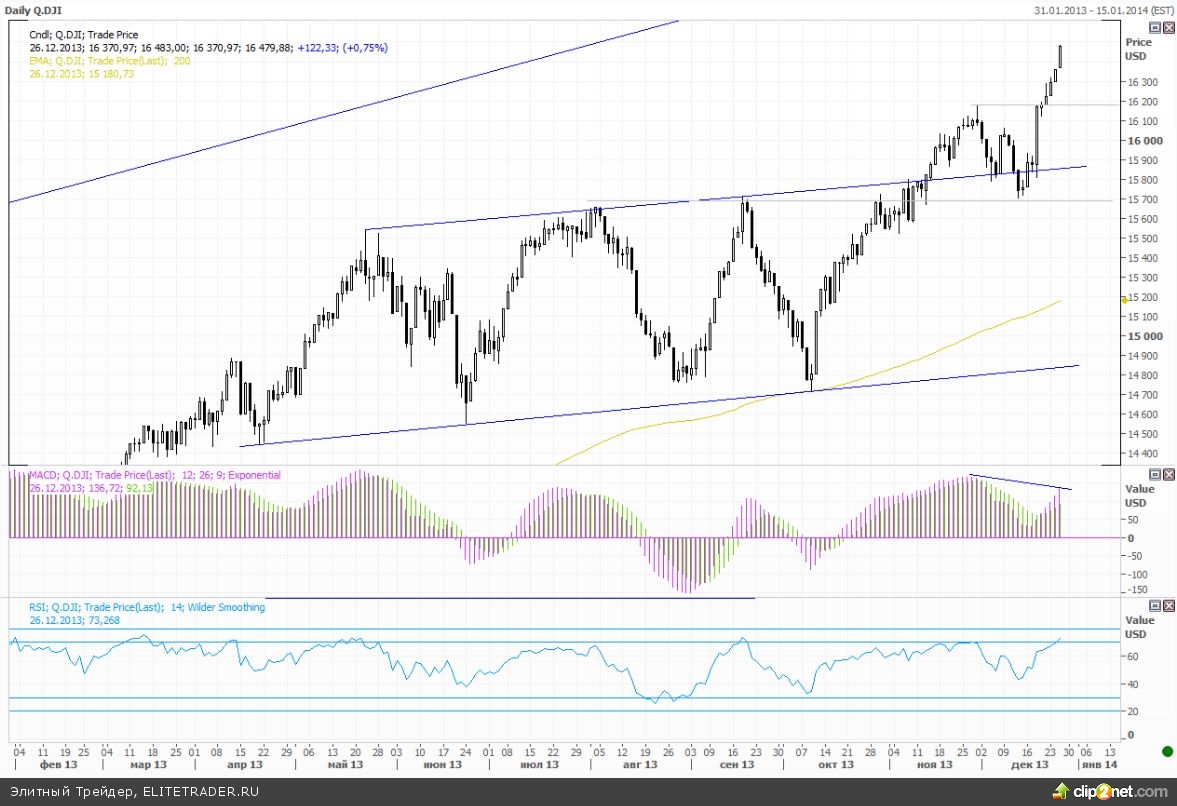This screenshot has height=806, width=1177.
Task: Click the date range 31.01.2013 - 15.01.2014 label
Action: [1090, 9]
